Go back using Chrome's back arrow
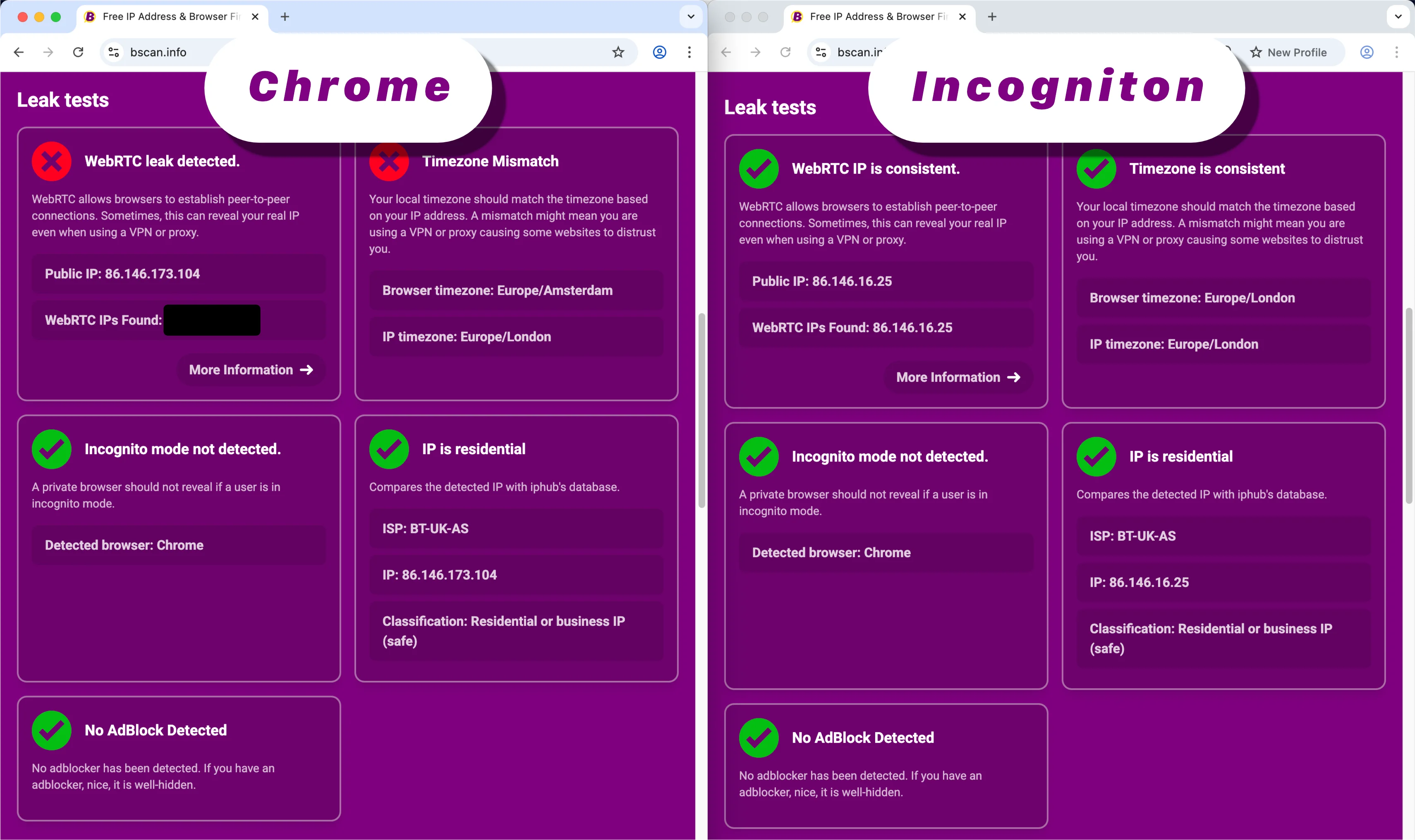 click(x=19, y=52)
